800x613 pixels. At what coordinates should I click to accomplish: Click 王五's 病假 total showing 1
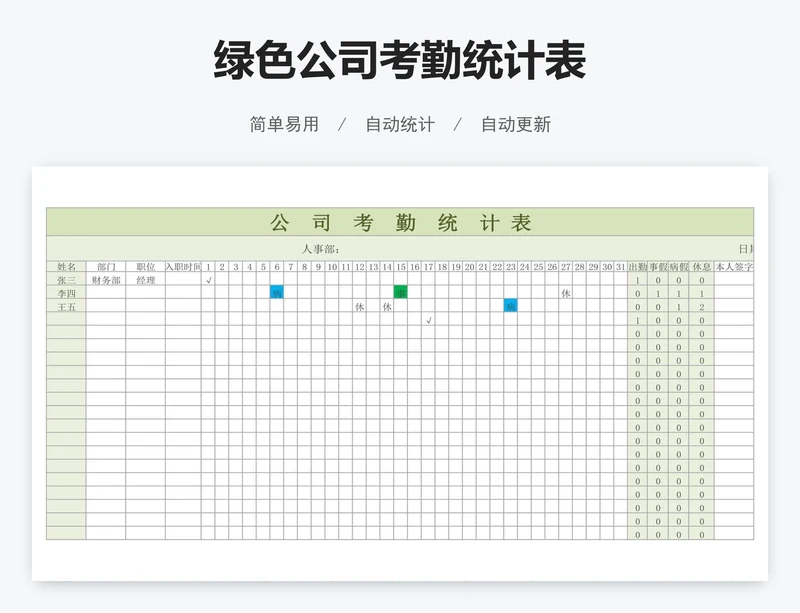pos(679,307)
